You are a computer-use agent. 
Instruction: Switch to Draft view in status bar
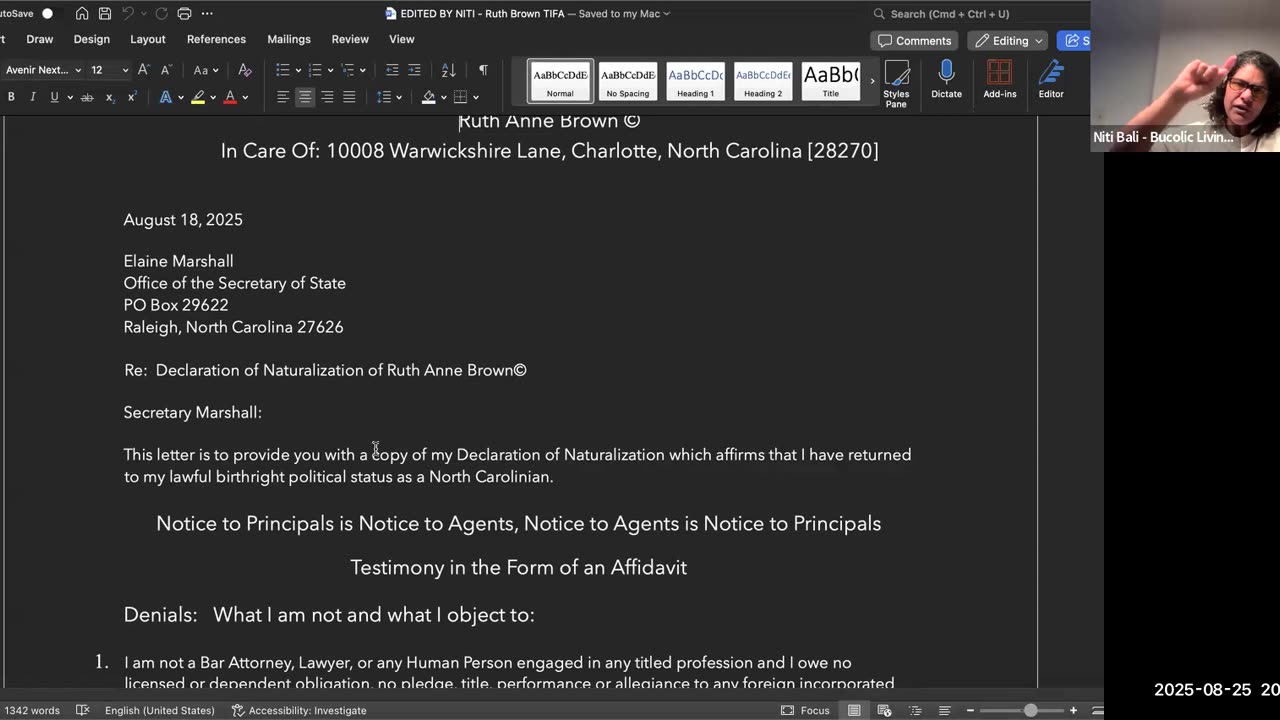tap(946, 710)
